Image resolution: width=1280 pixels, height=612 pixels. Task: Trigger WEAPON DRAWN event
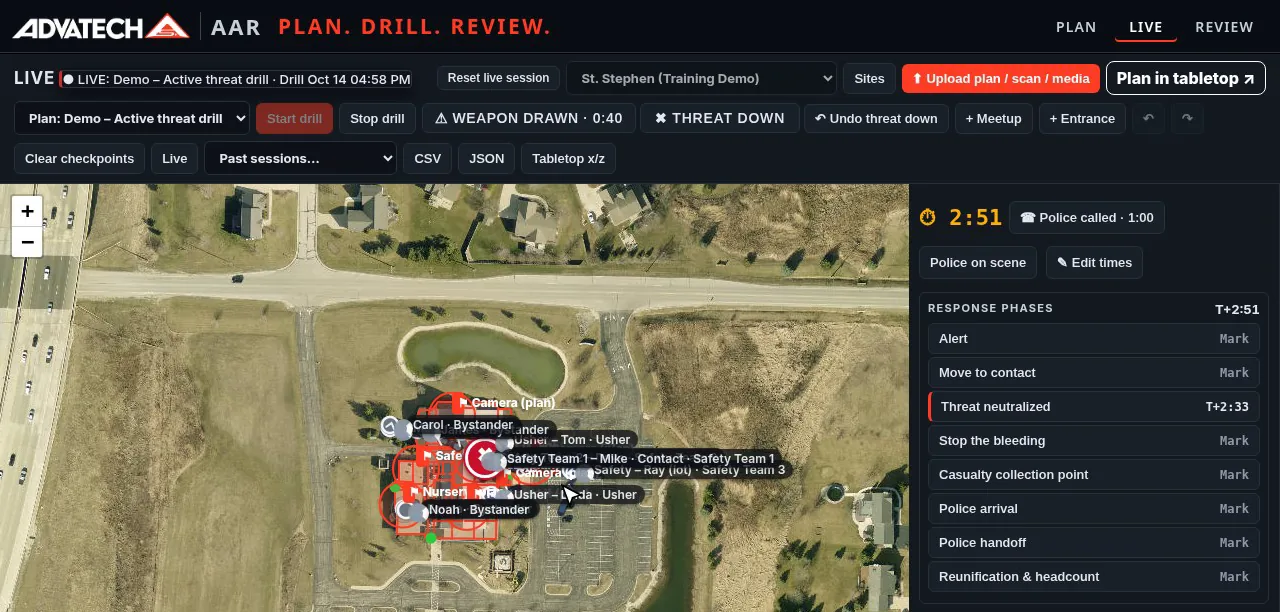528,118
